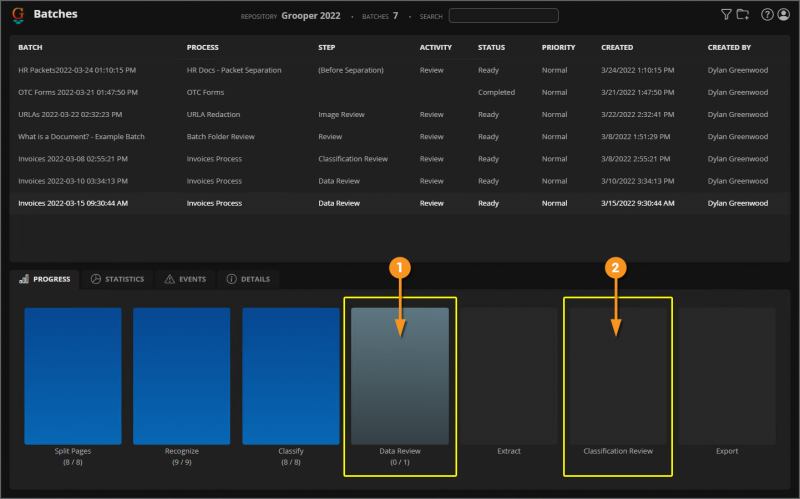Viewport: 800px width, 499px height.
Task: Click the HR Docs - Packet Separation process cell
Action: coord(234,70)
